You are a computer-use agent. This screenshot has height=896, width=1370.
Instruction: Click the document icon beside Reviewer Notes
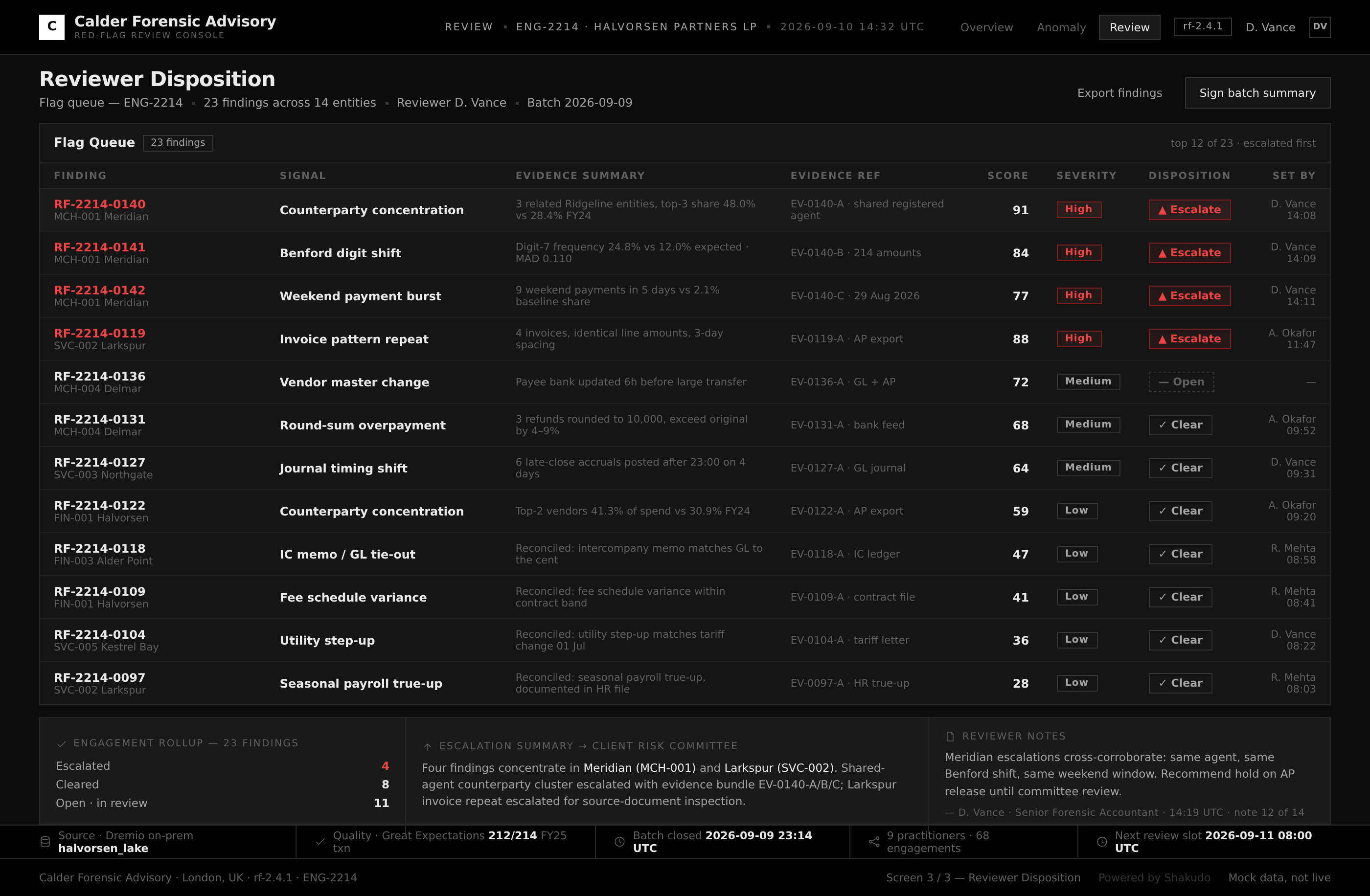click(x=950, y=736)
